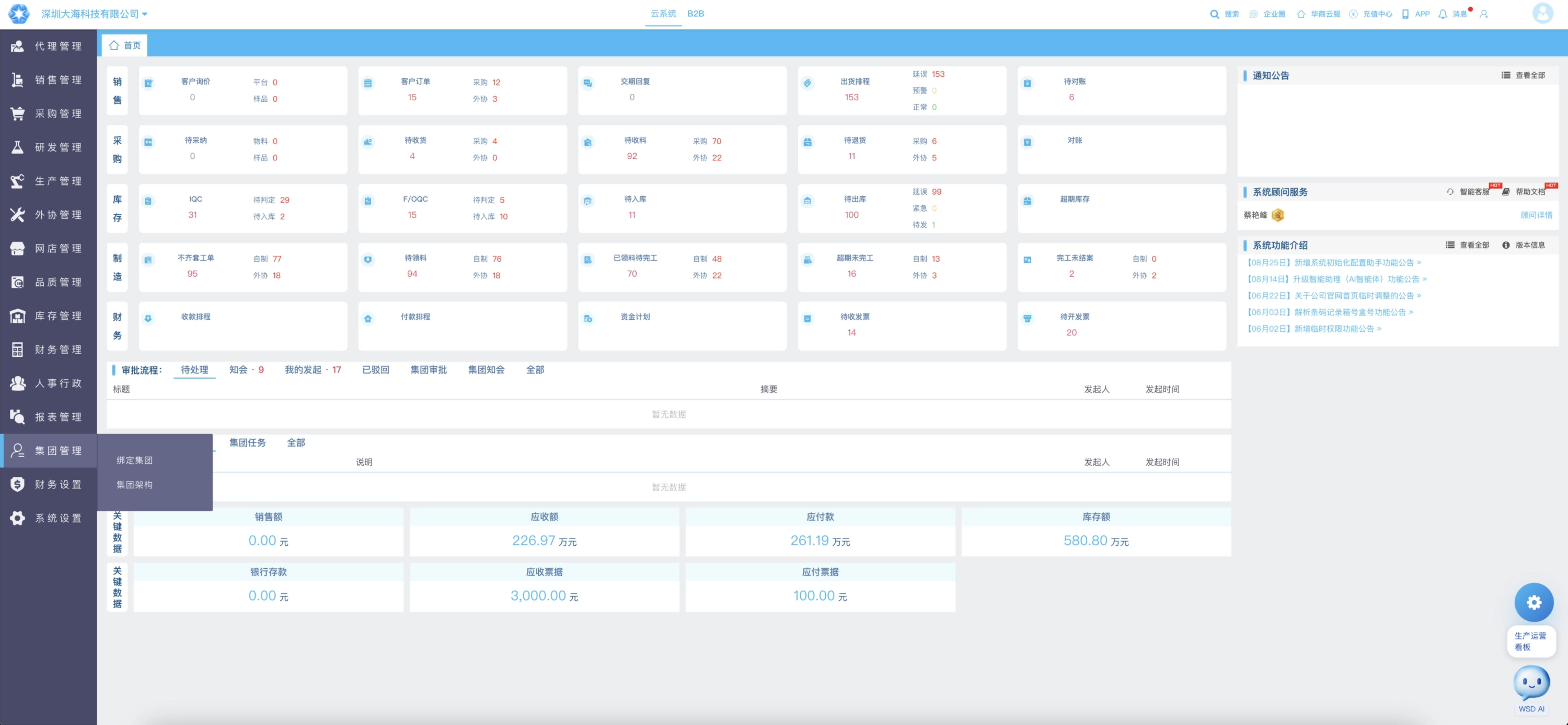
Task: Switch to the 集团审批 approval tab
Action: (x=429, y=370)
